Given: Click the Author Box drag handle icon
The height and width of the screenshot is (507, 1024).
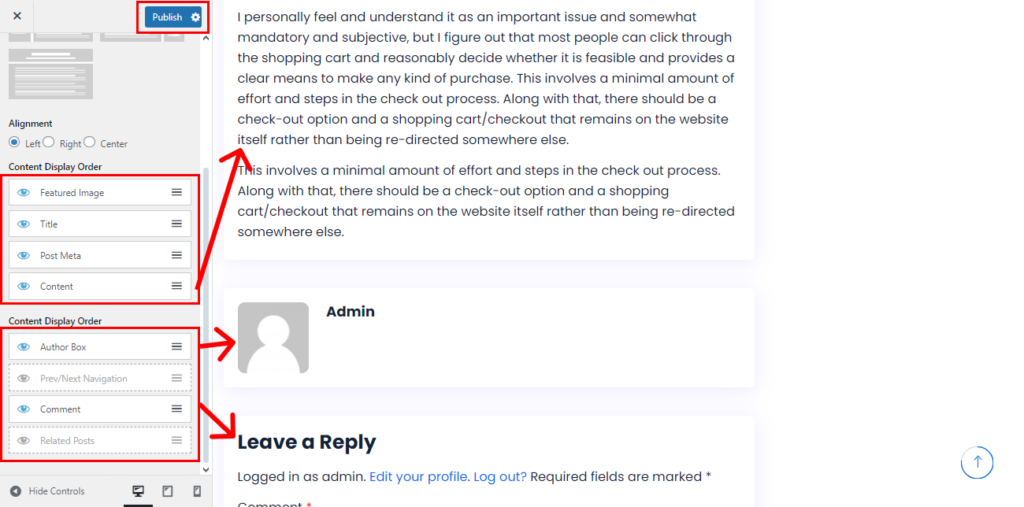Looking at the screenshot, I should pyautogui.click(x=176, y=347).
